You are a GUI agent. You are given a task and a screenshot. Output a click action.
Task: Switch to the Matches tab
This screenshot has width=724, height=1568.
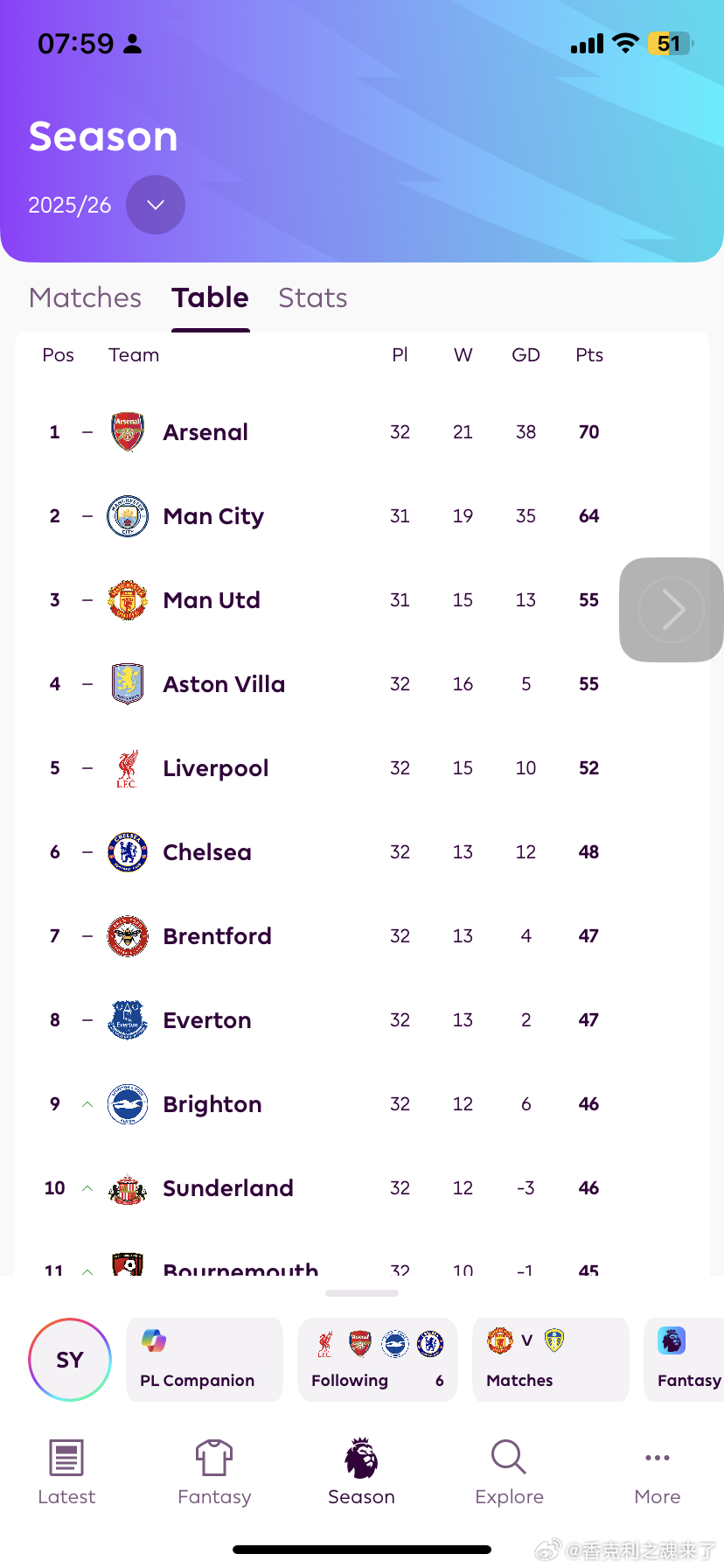tap(85, 298)
